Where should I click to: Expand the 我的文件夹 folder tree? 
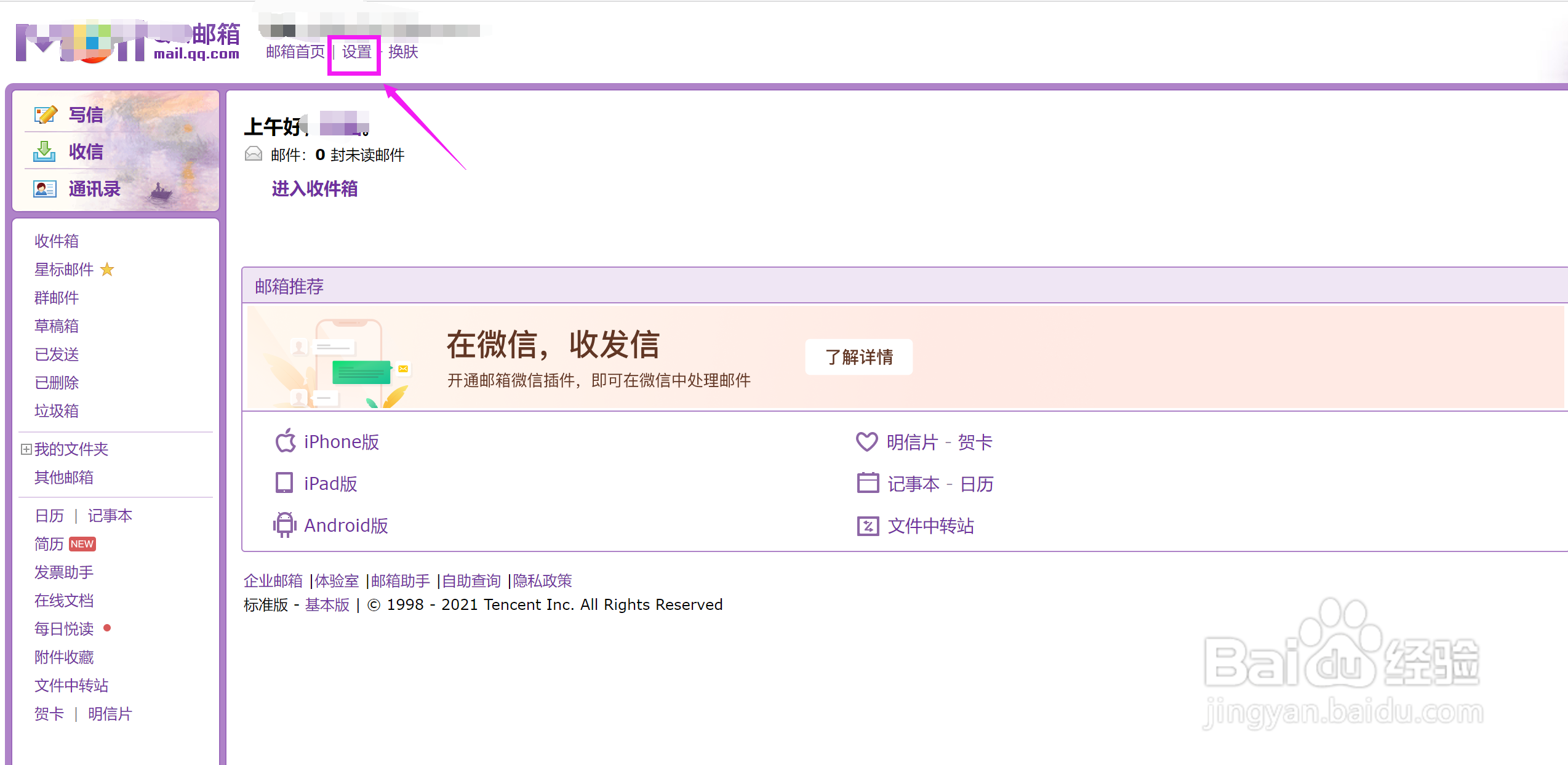(26, 449)
